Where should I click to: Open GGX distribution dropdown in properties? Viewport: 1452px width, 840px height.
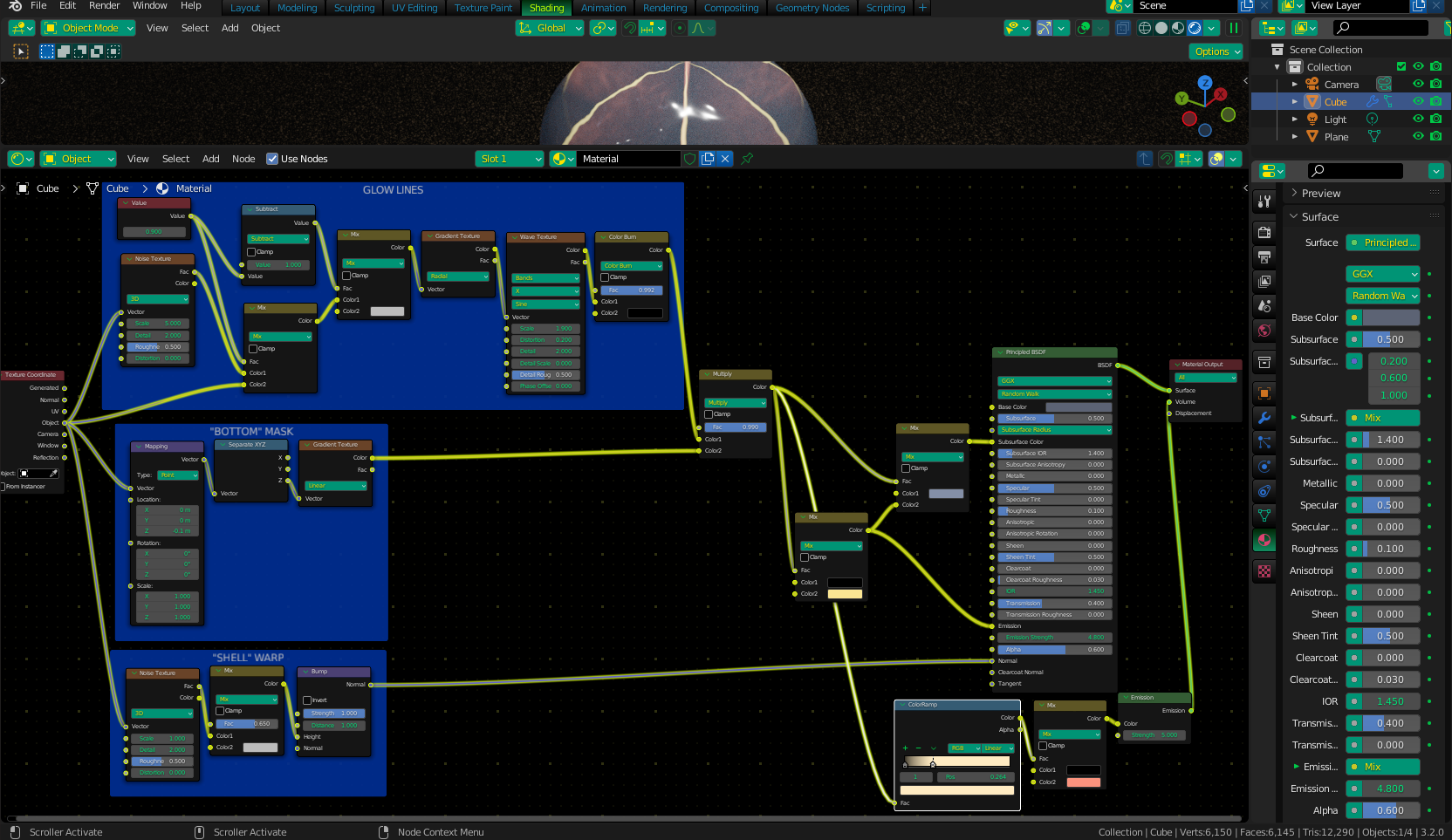click(x=1383, y=274)
